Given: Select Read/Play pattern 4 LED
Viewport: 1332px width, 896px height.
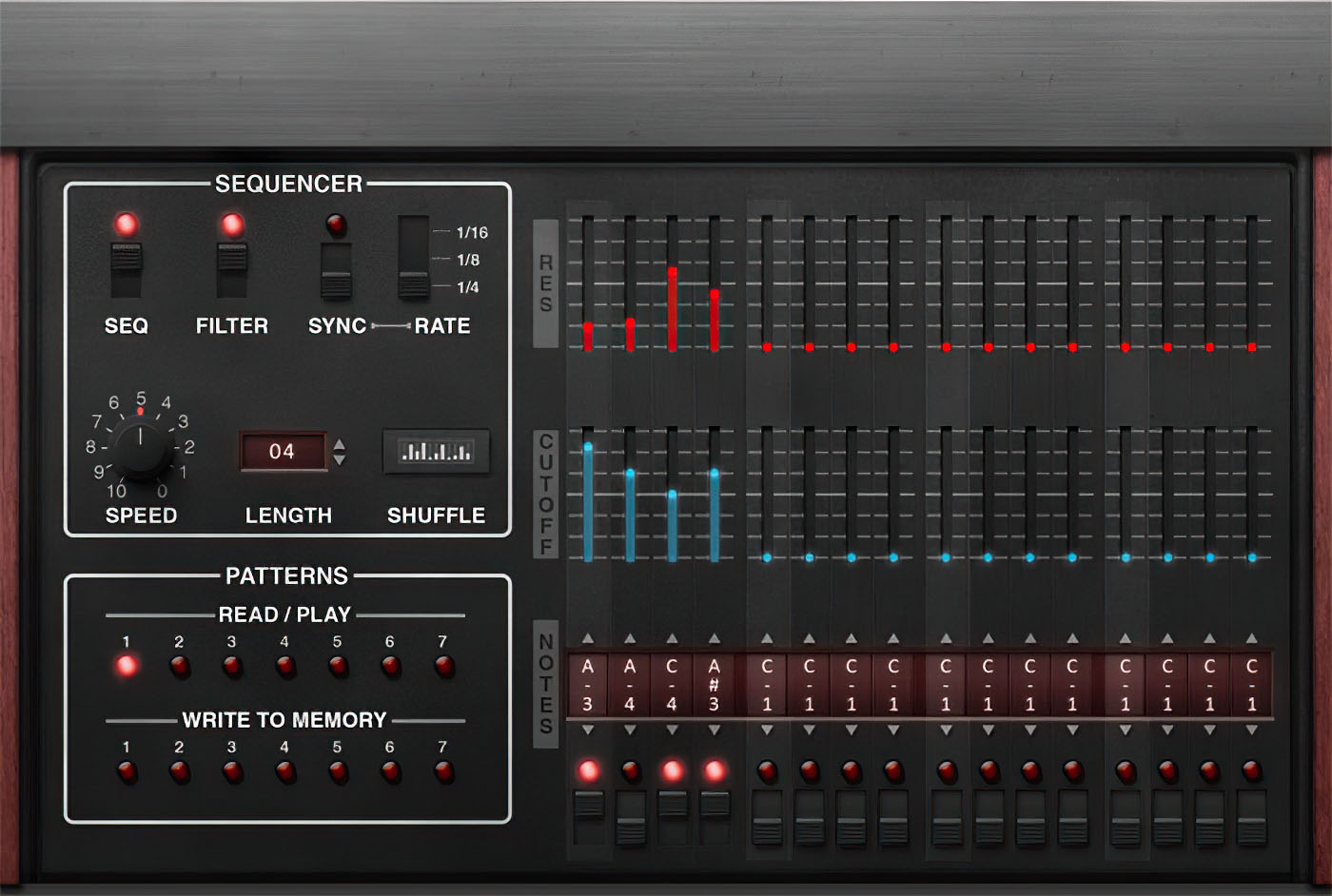Looking at the screenshot, I should (284, 666).
